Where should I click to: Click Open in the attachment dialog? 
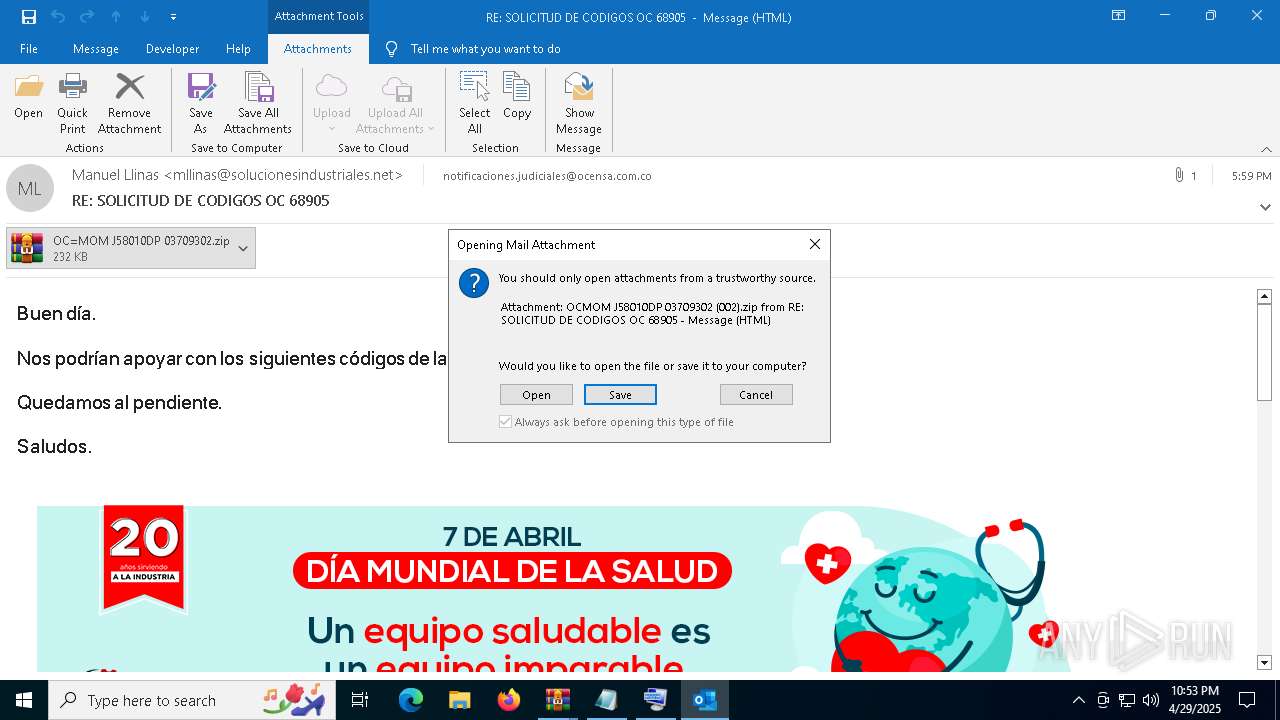(x=536, y=395)
